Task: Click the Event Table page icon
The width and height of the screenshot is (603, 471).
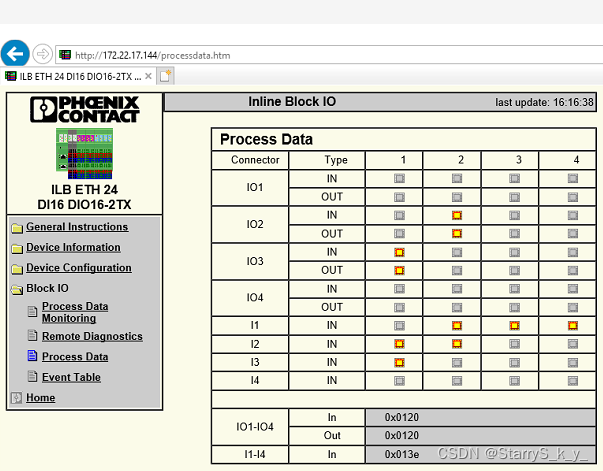Action: point(33,376)
